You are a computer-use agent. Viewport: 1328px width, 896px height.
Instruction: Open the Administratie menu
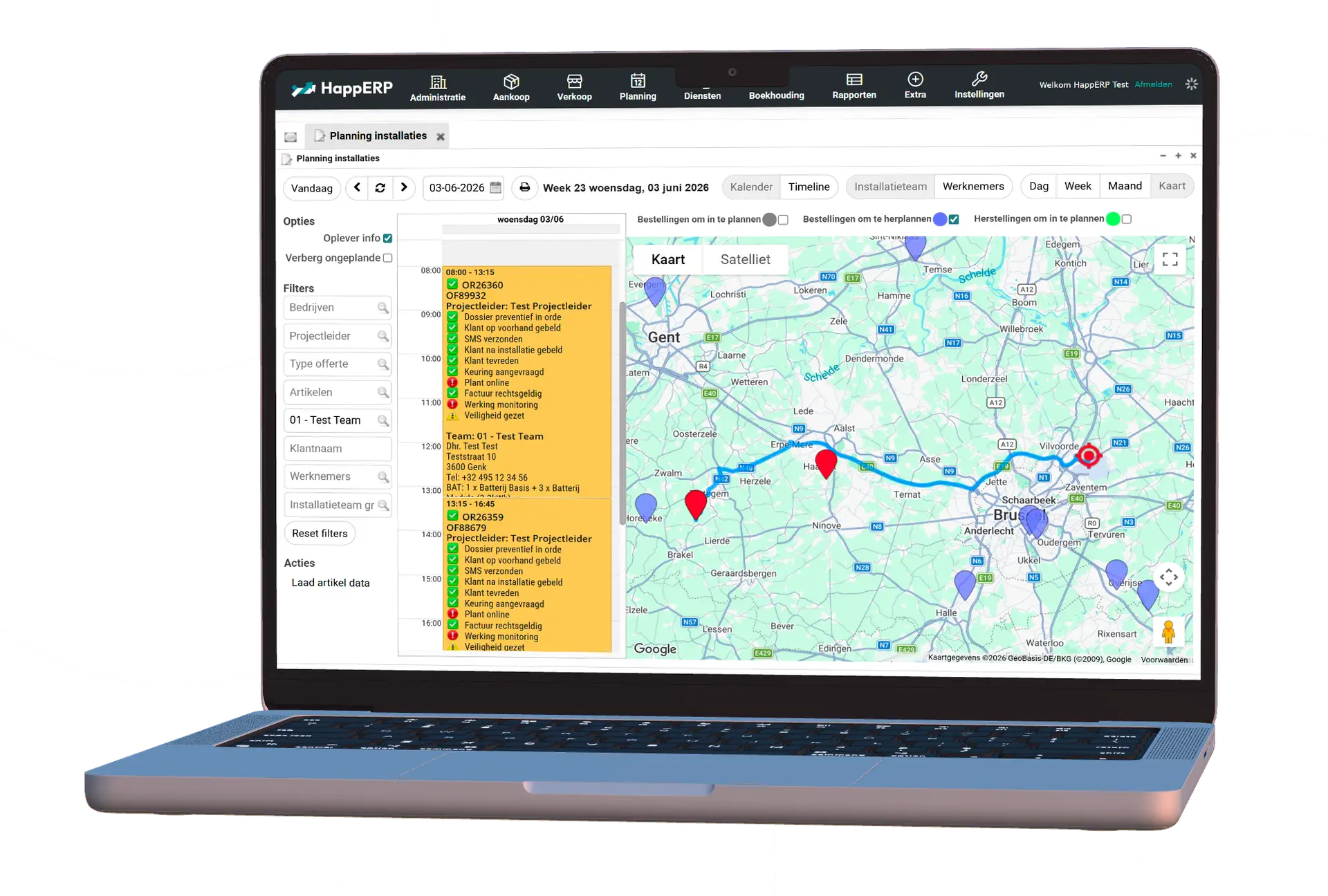pyautogui.click(x=437, y=88)
